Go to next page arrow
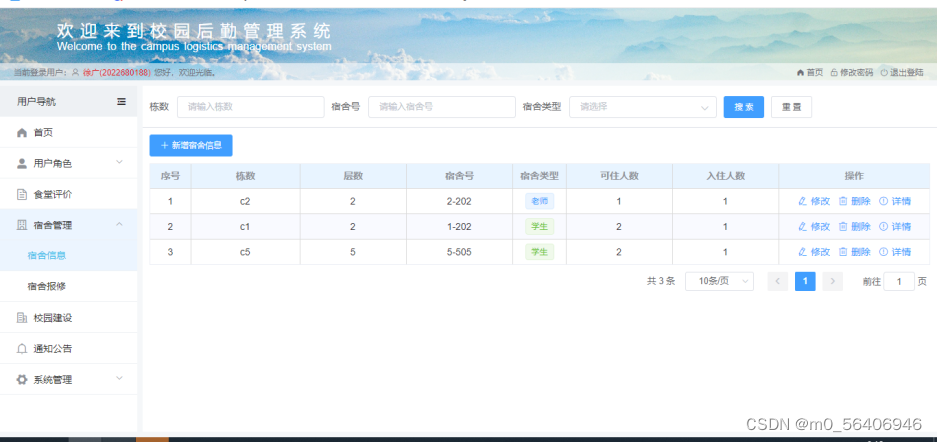Viewport: 937px width, 442px height. (x=832, y=281)
